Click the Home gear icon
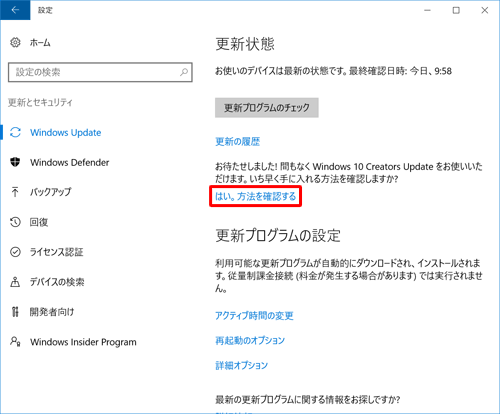 [x=15, y=42]
